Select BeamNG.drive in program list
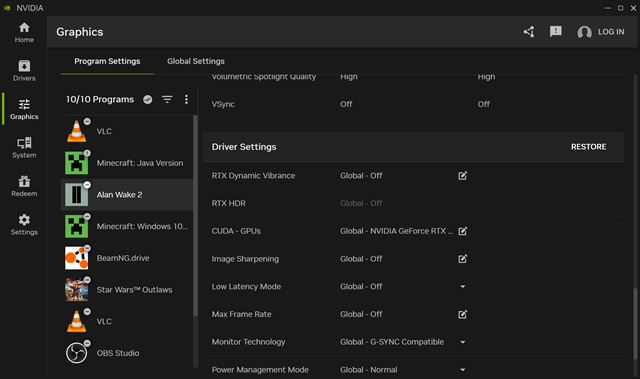The height and width of the screenshot is (379, 640). point(127,258)
